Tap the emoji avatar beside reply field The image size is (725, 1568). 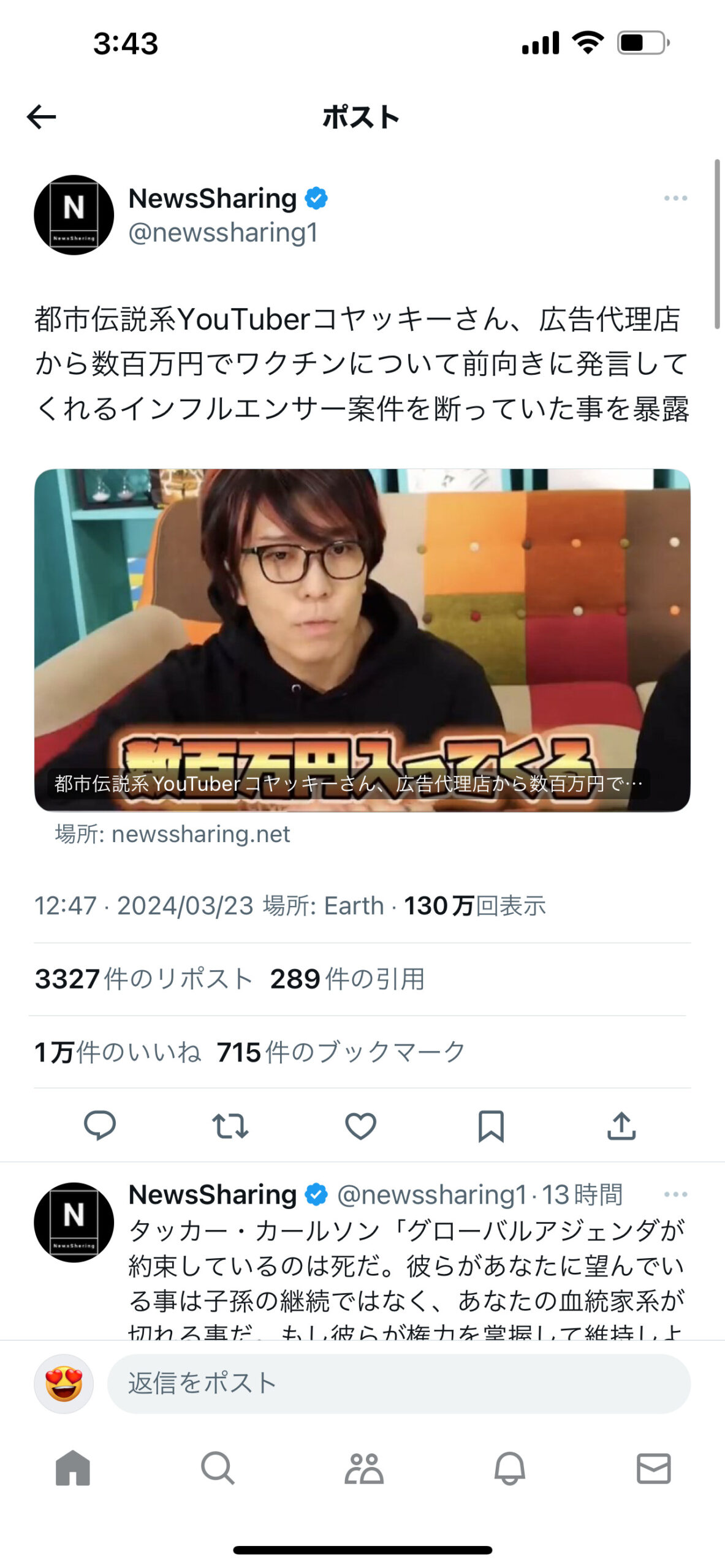coord(64,1384)
